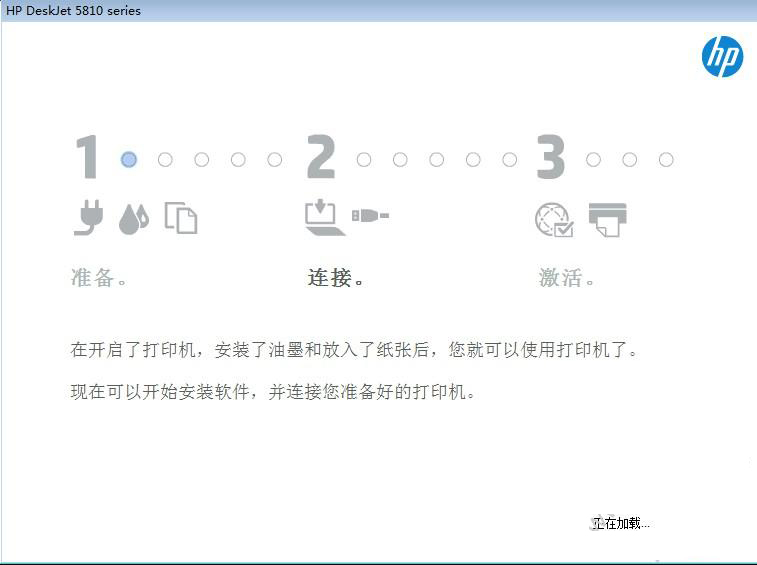Click the HP logo icon
Viewport: 757px width, 565px height.
(x=722, y=56)
